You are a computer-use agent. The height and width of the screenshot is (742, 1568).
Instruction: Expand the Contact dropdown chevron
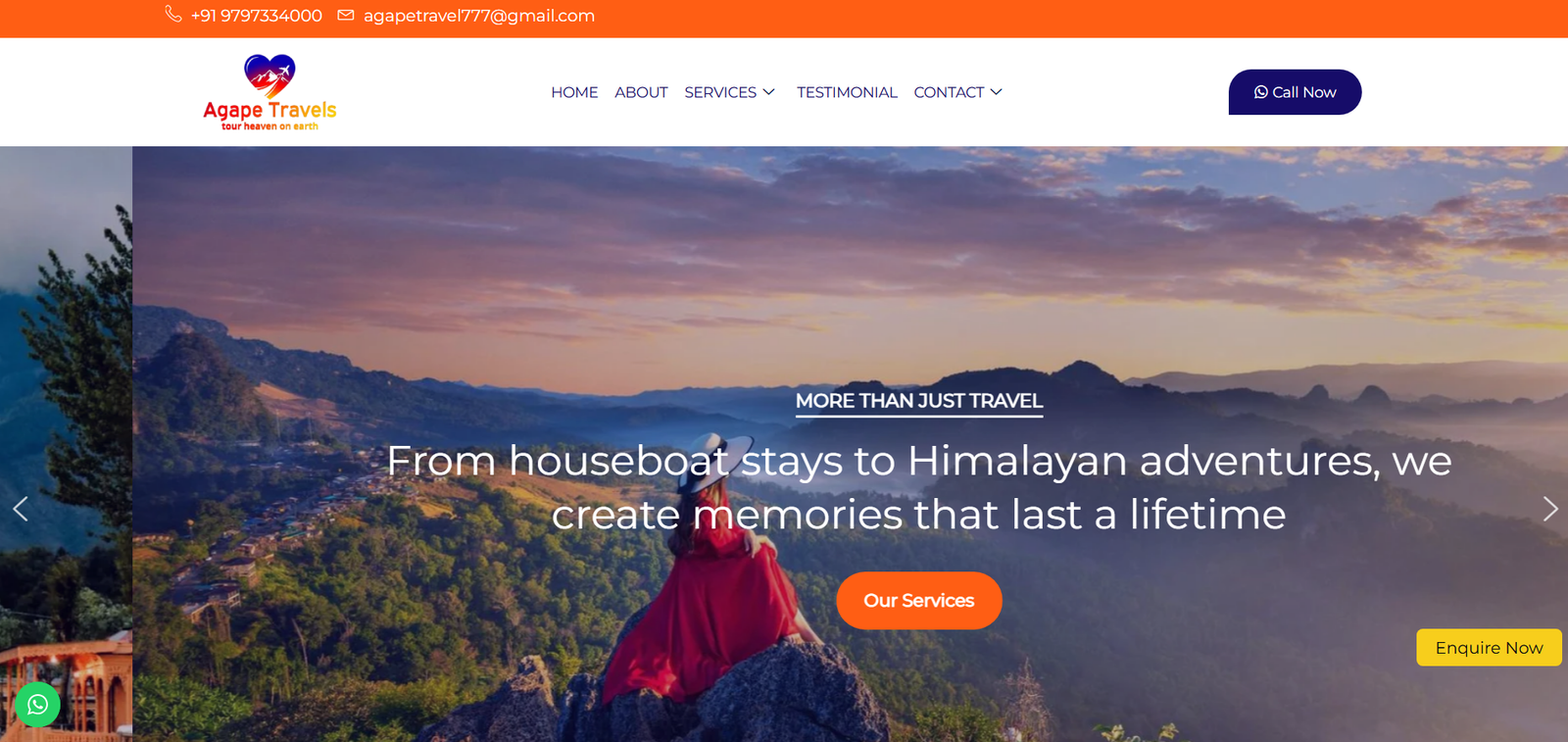(997, 92)
